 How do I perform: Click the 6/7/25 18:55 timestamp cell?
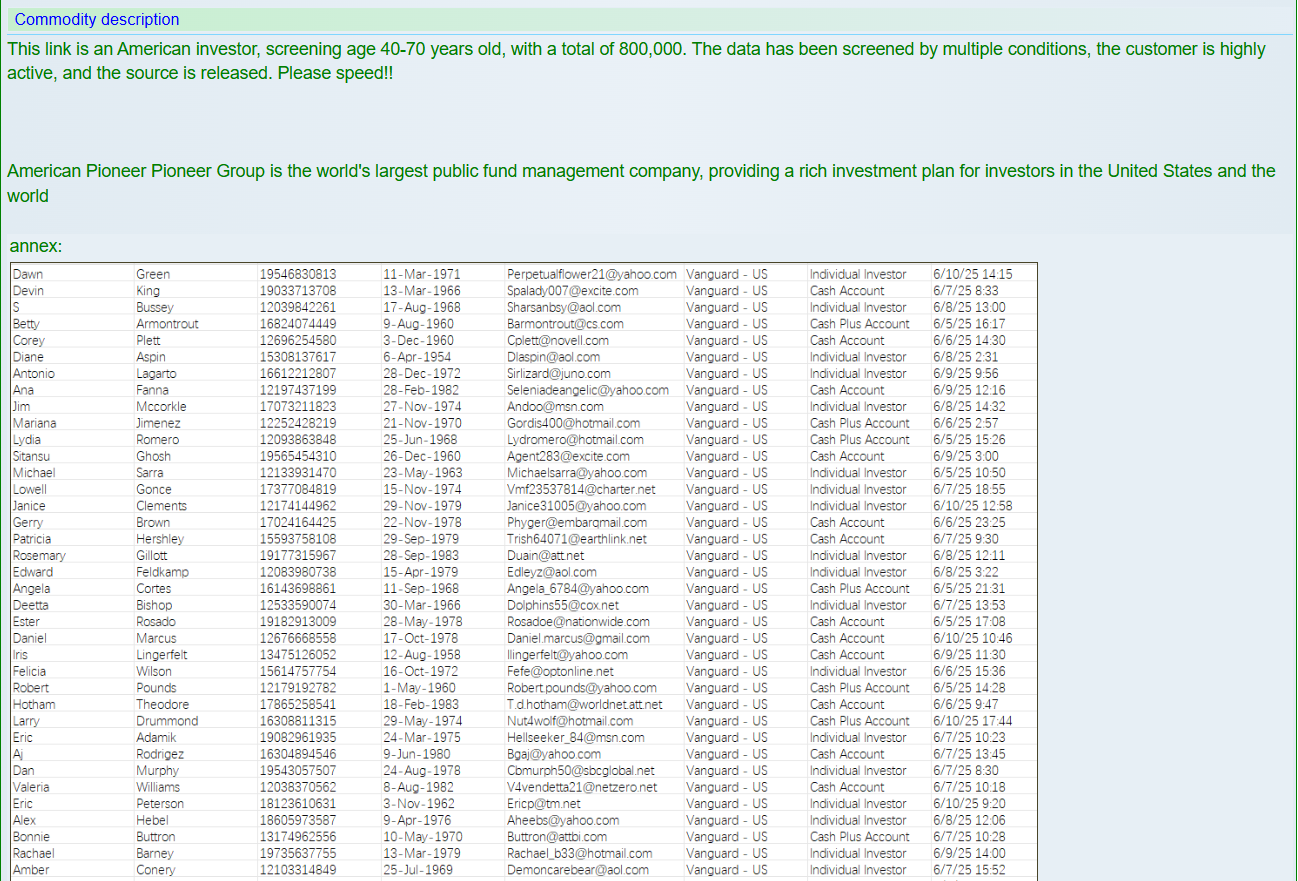pyautogui.click(x=968, y=490)
